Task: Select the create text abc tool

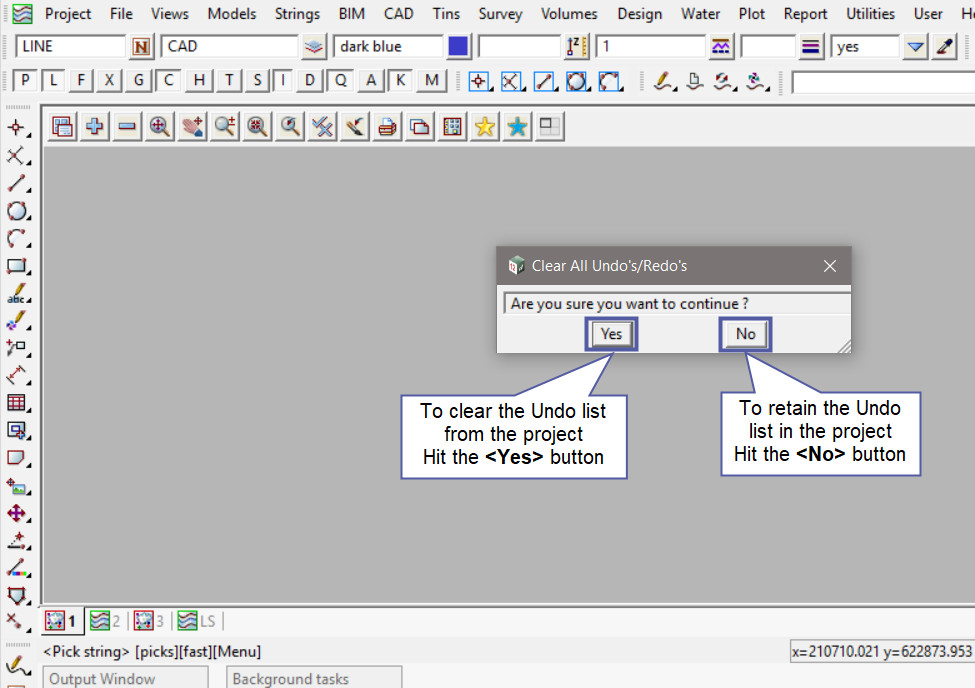Action: [16, 295]
